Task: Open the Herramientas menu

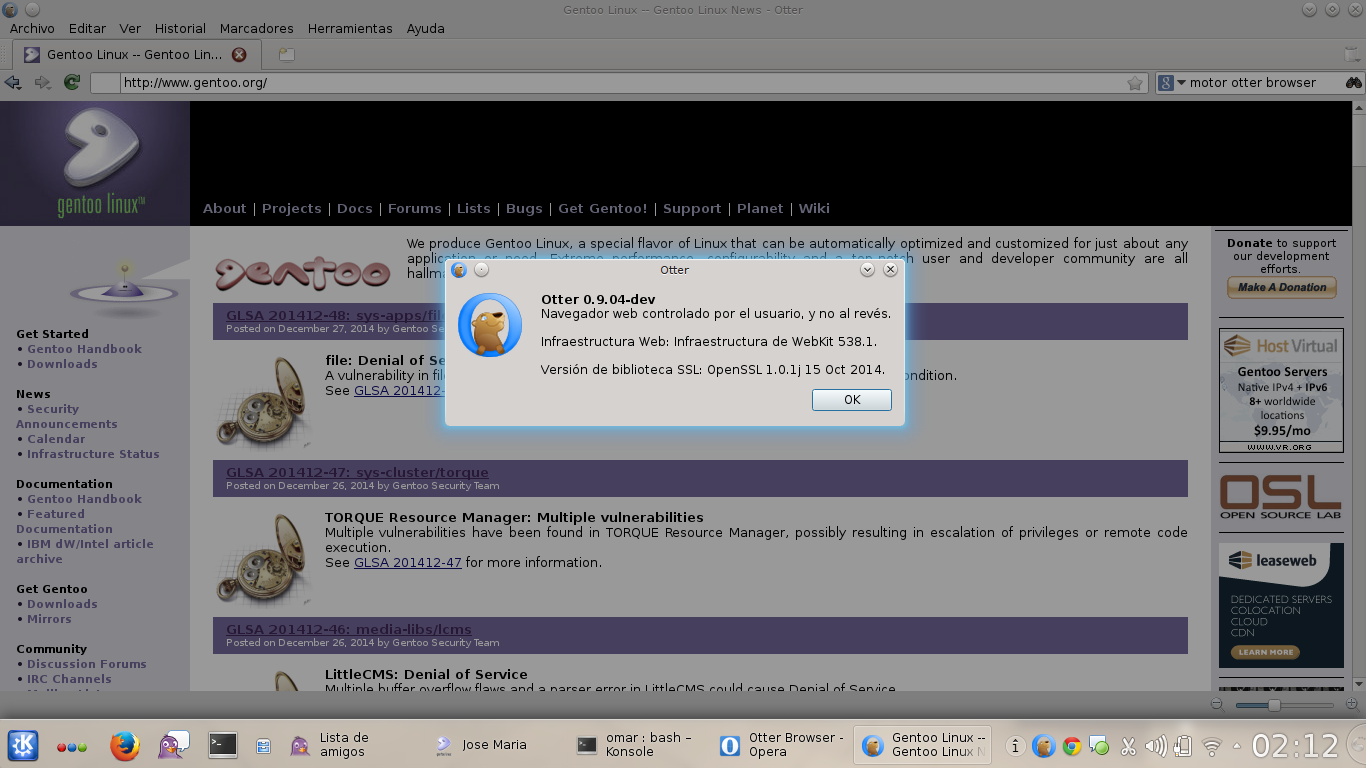Action: coord(350,29)
